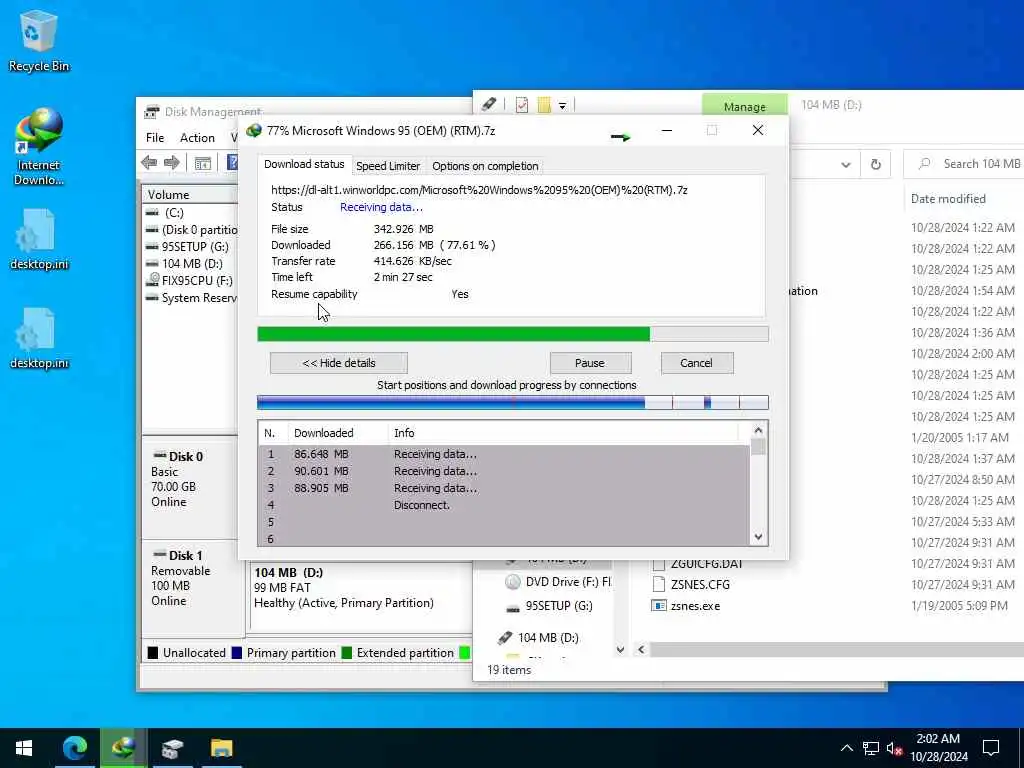This screenshot has height=768, width=1024.
Task: Click the Disk Management forward arrow
Action: pyautogui.click(x=172, y=163)
